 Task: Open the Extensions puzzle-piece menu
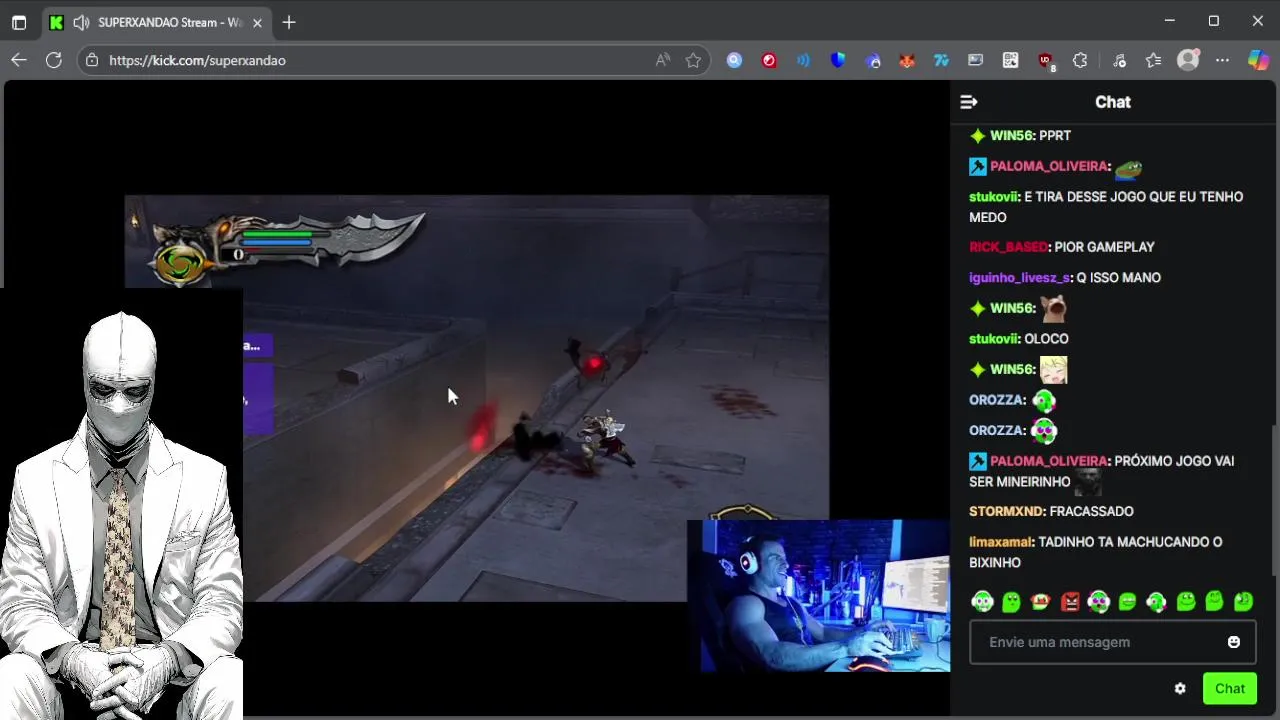[x=1080, y=60]
